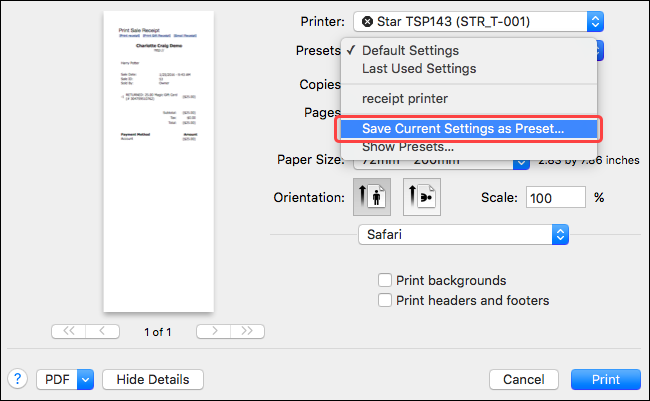This screenshot has width=650, height=401.
Task: Go to previous preview page
Action: point(102,331)
